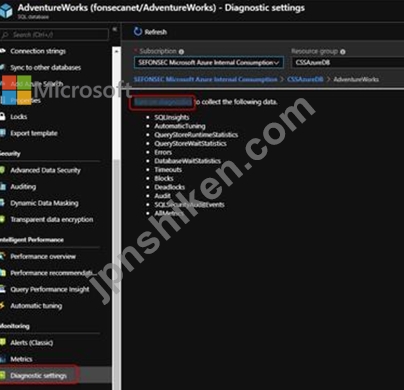
Task: Open Dynamic Data Masking
Action: click(x=44, y=203)
